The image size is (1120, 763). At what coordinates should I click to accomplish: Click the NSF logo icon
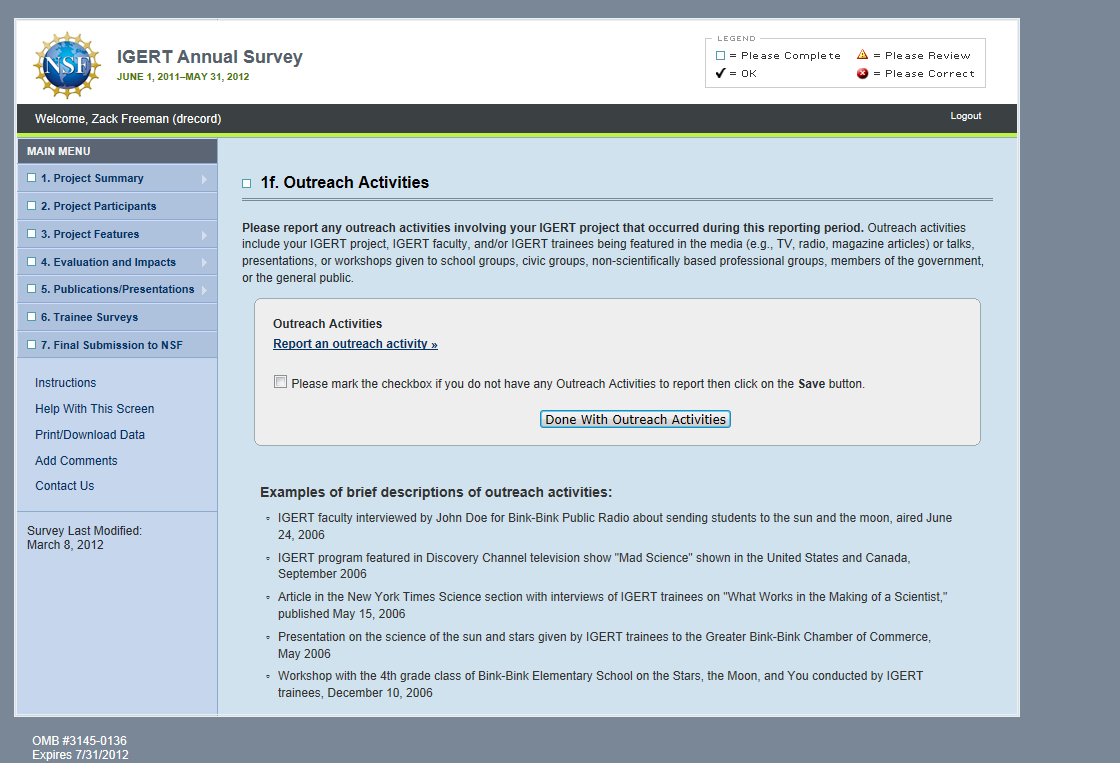click(67, 65)
